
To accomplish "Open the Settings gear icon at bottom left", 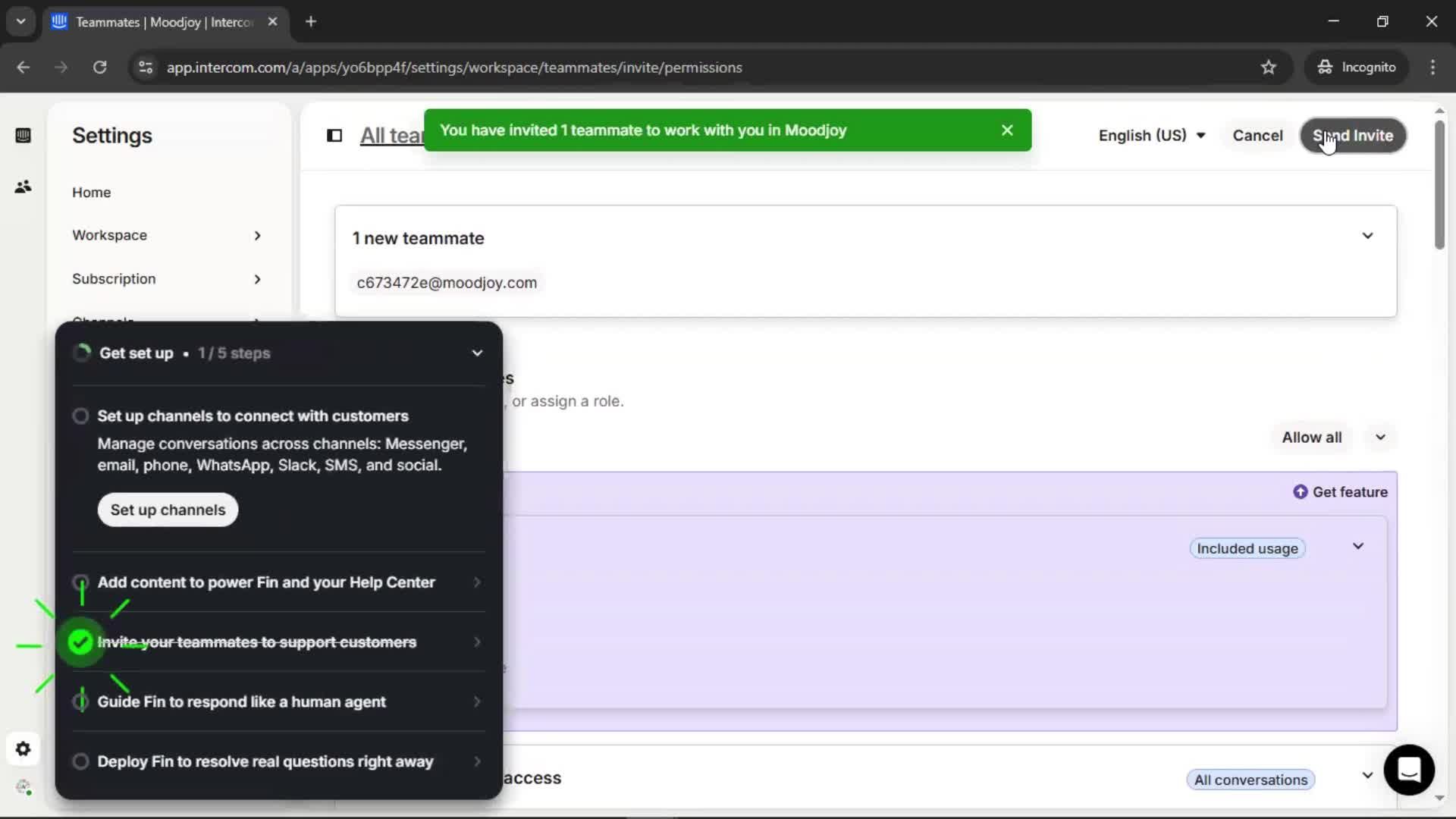I will [23, 749].
